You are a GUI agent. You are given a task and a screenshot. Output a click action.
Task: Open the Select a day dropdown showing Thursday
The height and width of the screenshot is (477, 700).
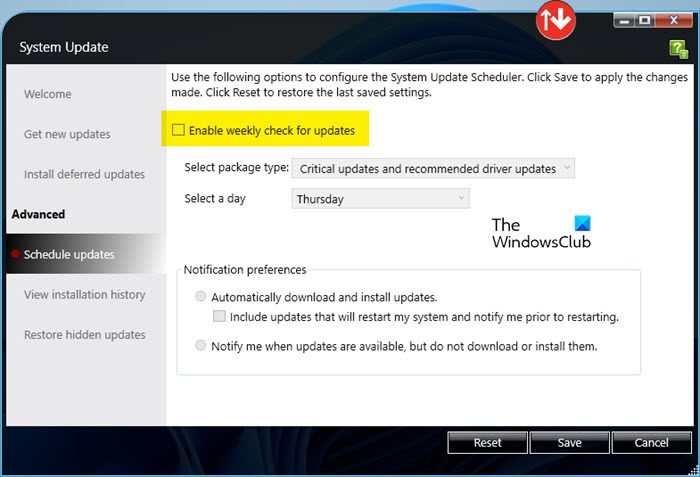380,199
